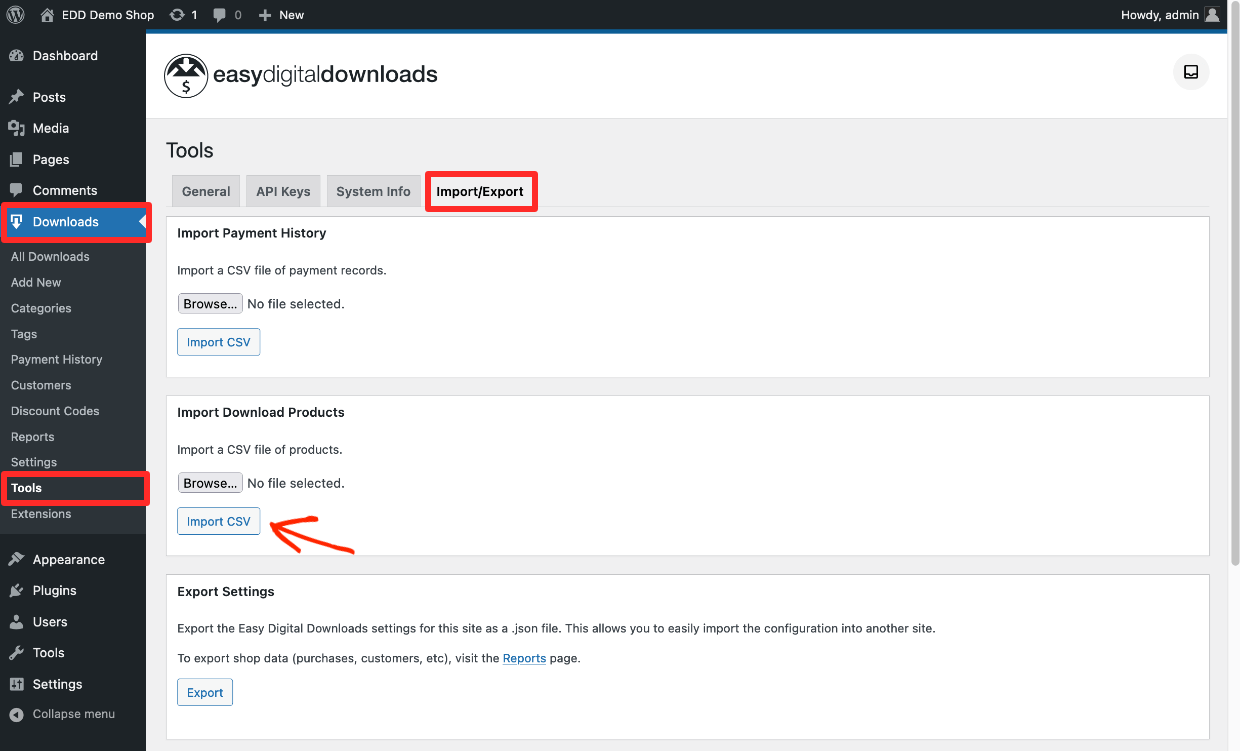This screenshot has height=751, width=1240.
Task: Click the WordPress logo icon
Action: point(16,15)
